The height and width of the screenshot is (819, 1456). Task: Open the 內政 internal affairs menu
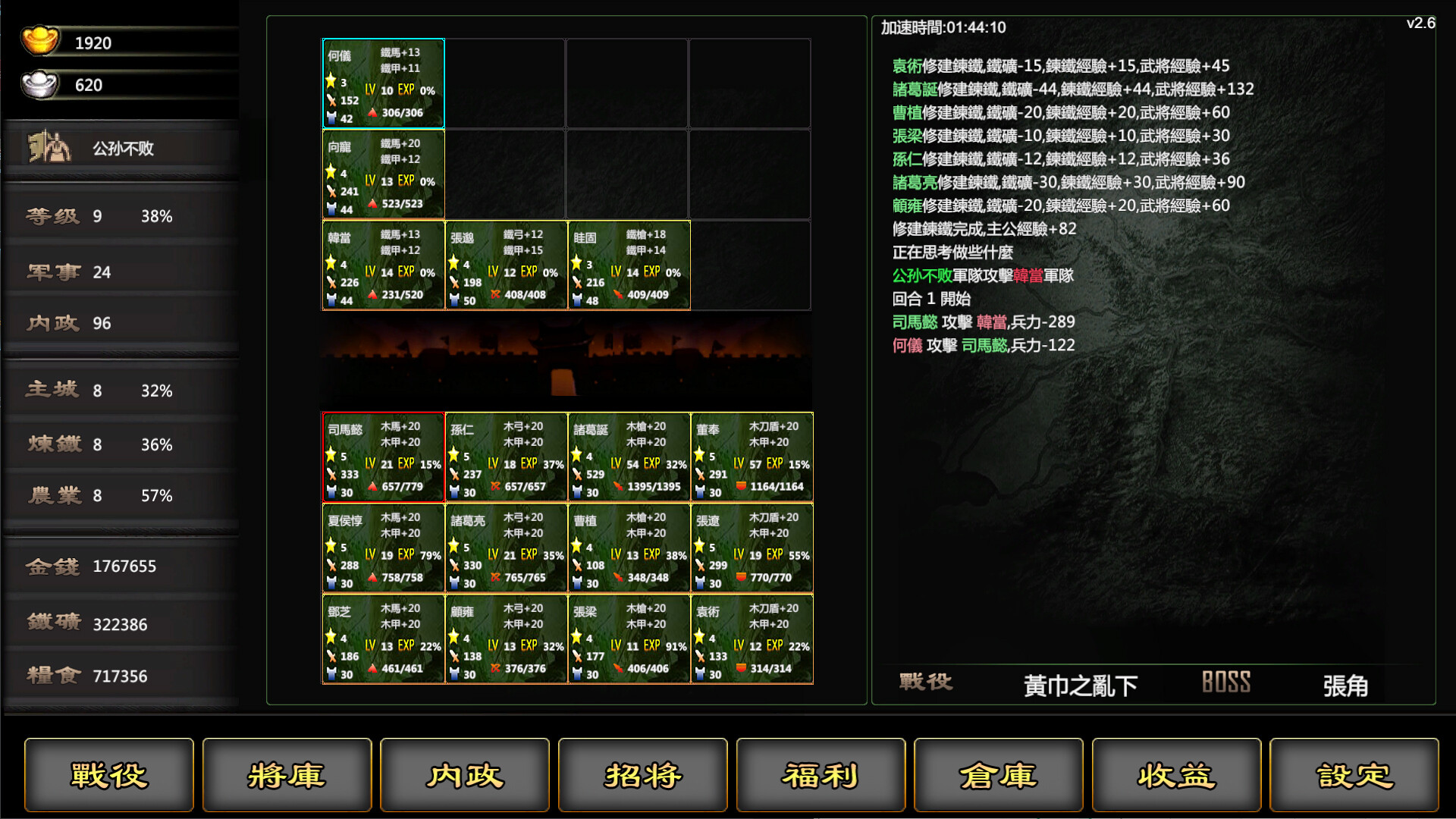(x=465, y=775)
